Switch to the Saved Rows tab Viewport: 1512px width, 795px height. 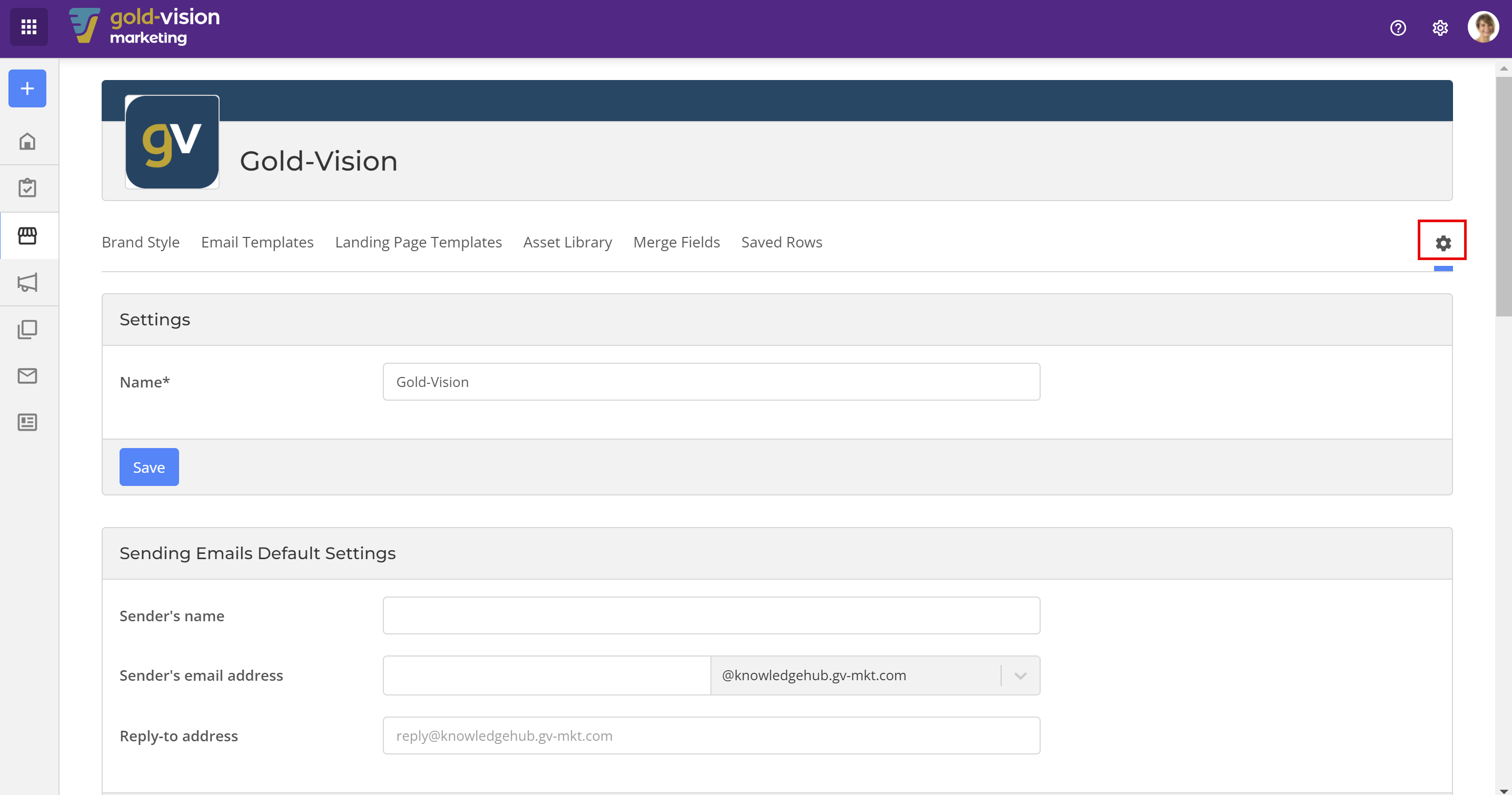coord(781,242)
